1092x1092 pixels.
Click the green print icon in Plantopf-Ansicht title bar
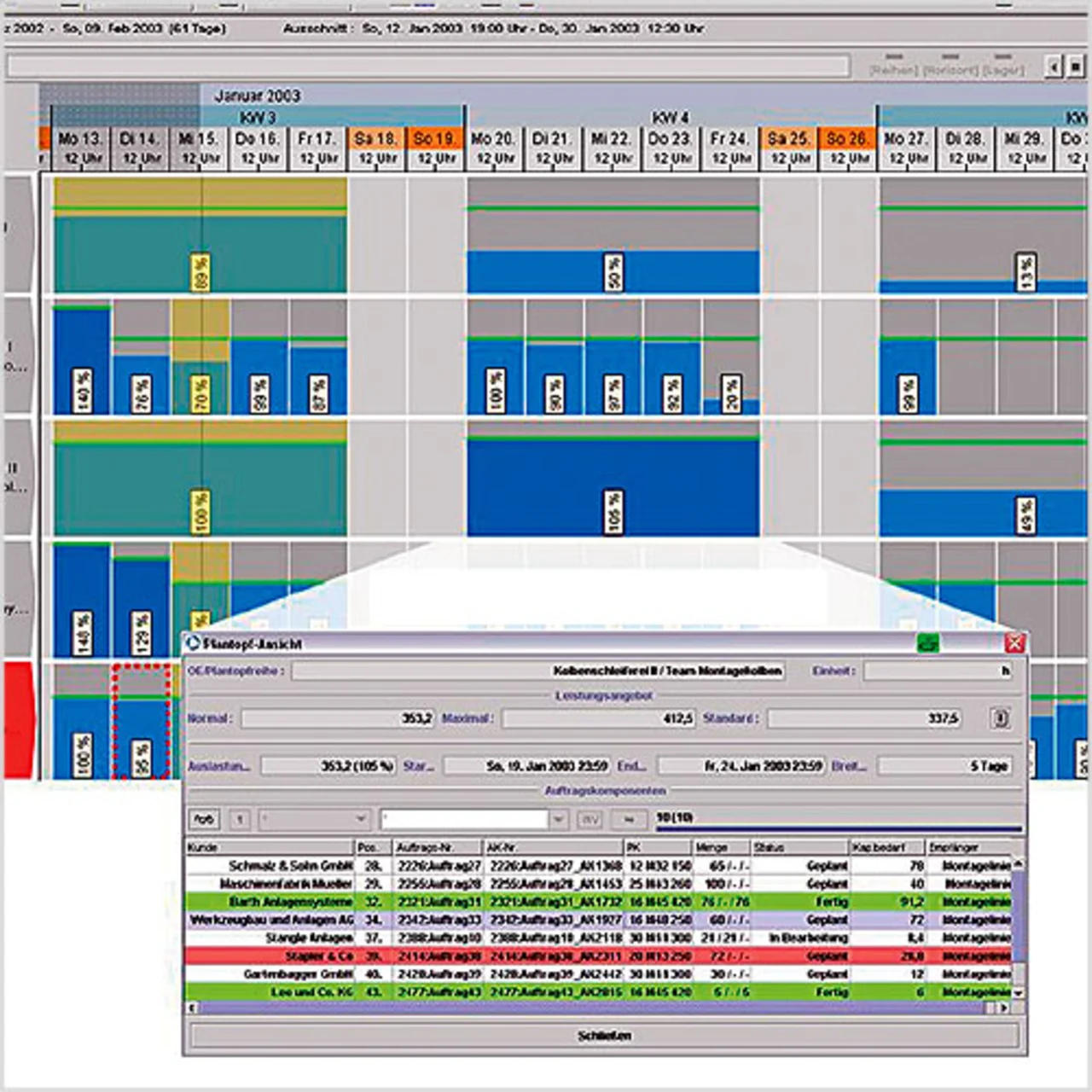coord(928,643)
